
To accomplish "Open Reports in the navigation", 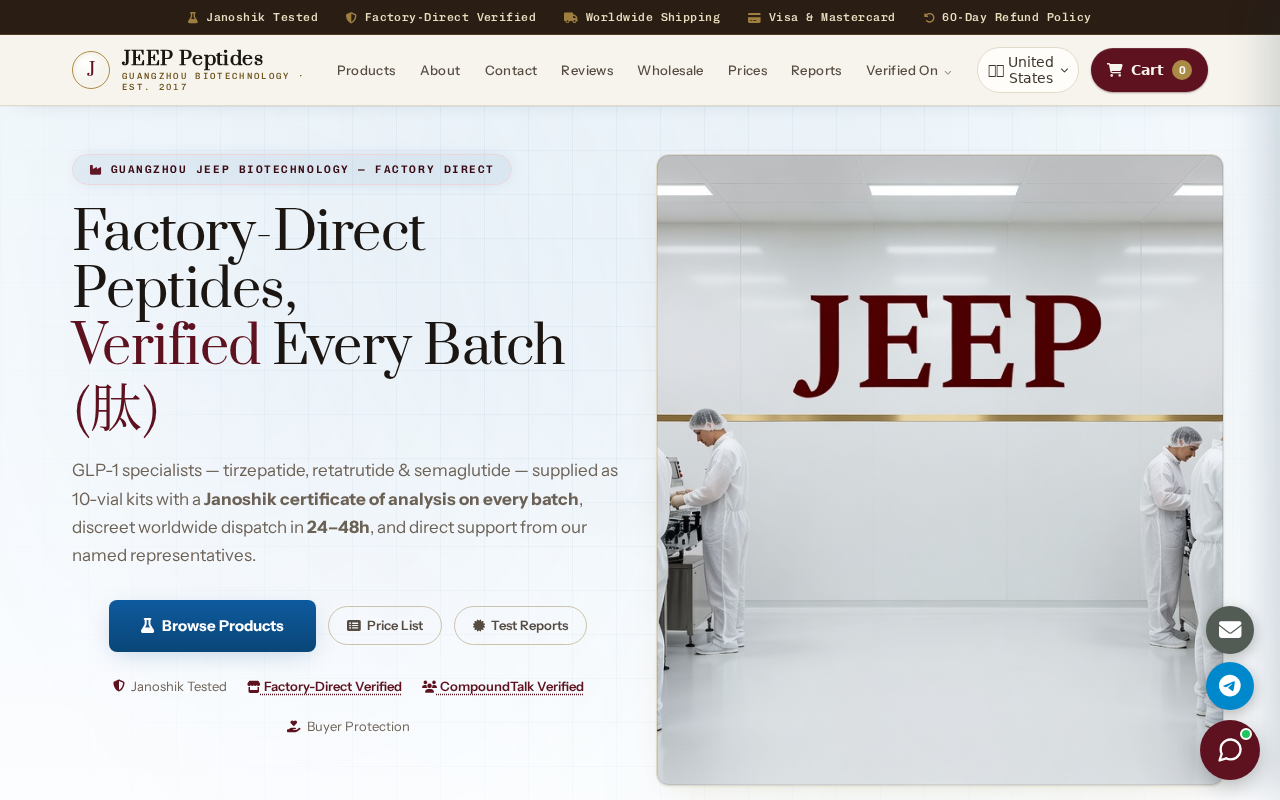I will click(x=816, y=70).
